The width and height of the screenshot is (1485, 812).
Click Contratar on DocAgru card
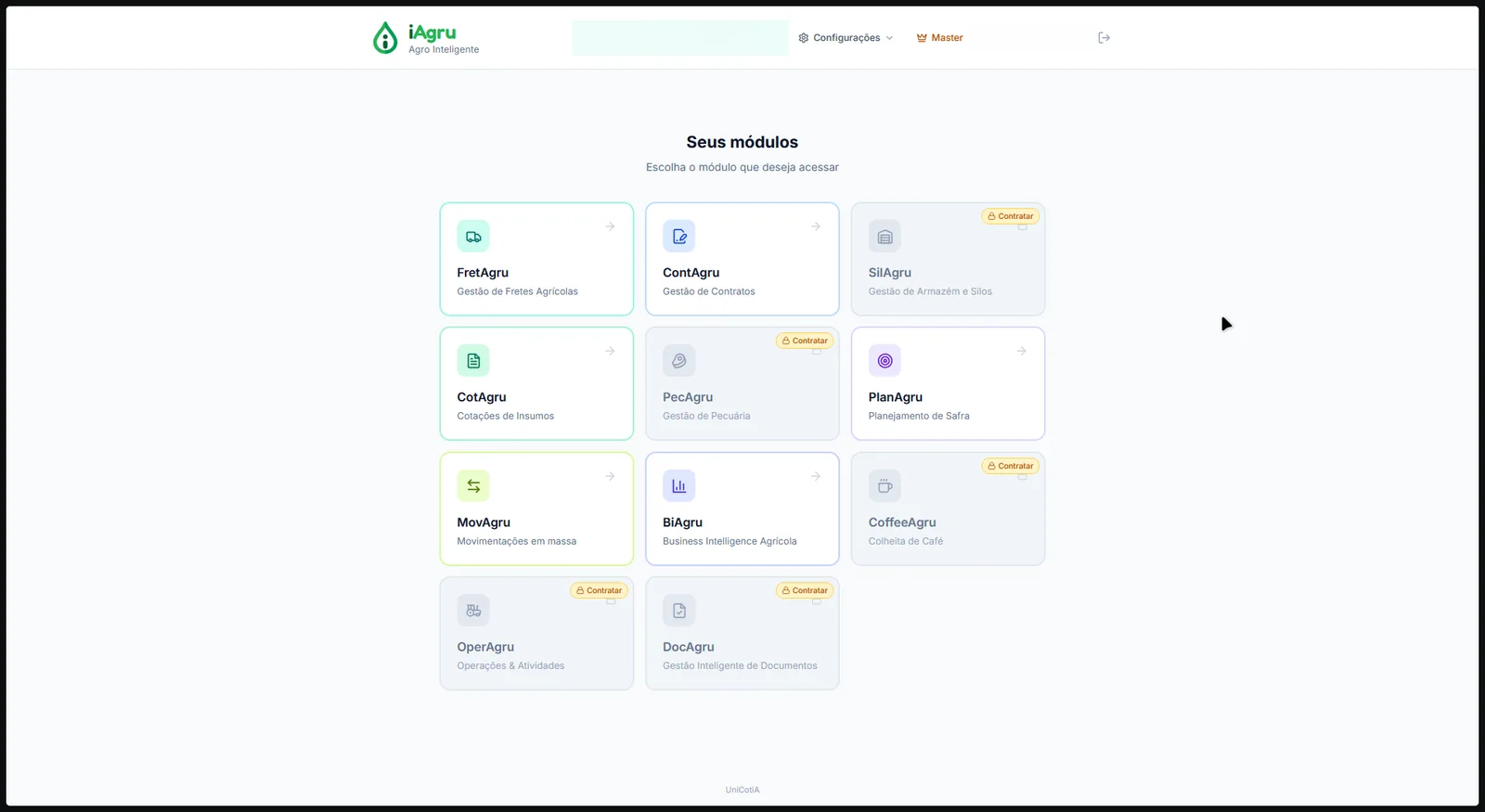[x=805, y=590]
